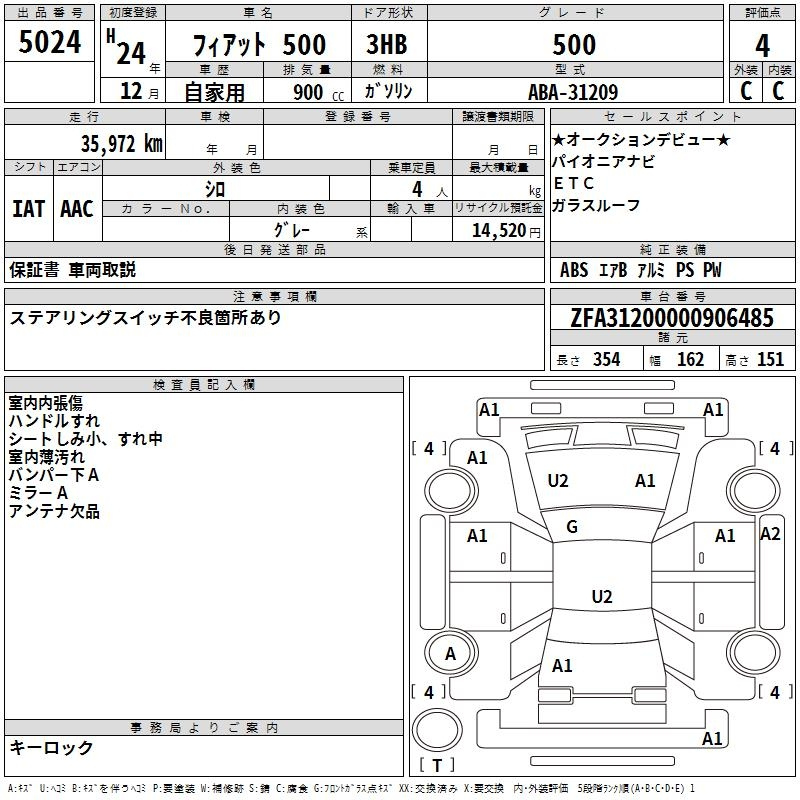Click the A1 mark beside the hood U2
Image resolution: width=800 pixels, height=800 pixels.
tap(646, 481)
